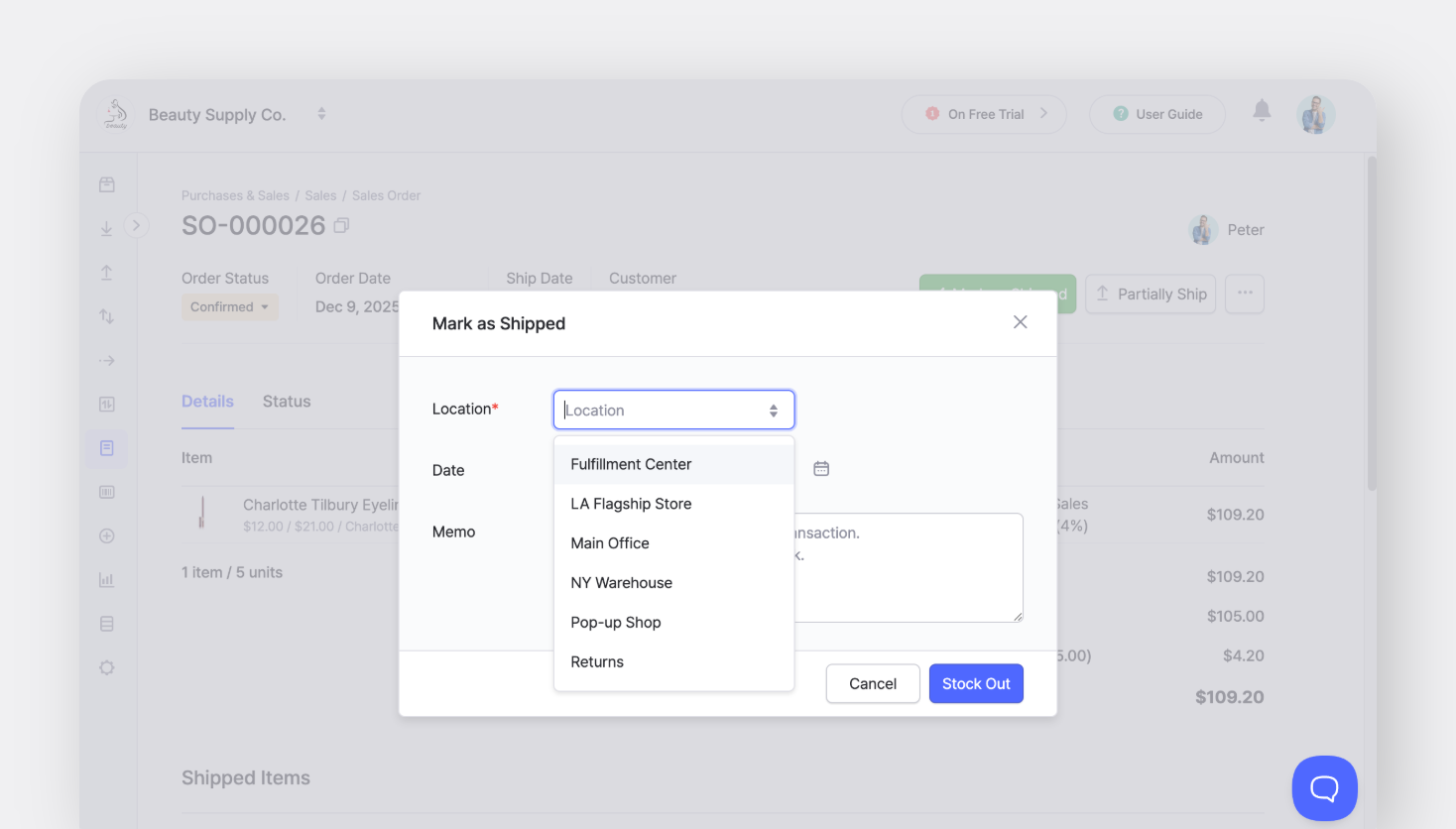Open notifications bell icon
The width and height of the screenshot is (1456, 829).
coord(1262,111)
